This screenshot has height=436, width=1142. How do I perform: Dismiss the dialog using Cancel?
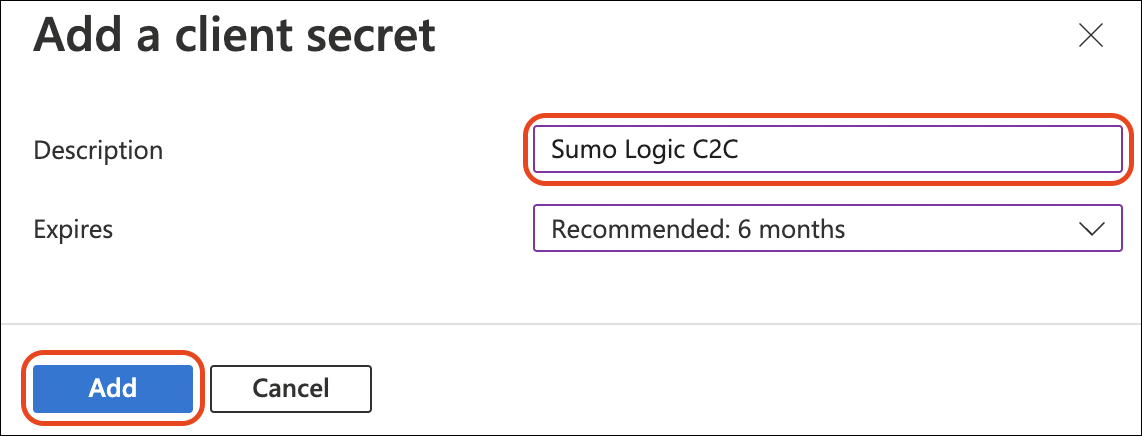tap(291, 387)
